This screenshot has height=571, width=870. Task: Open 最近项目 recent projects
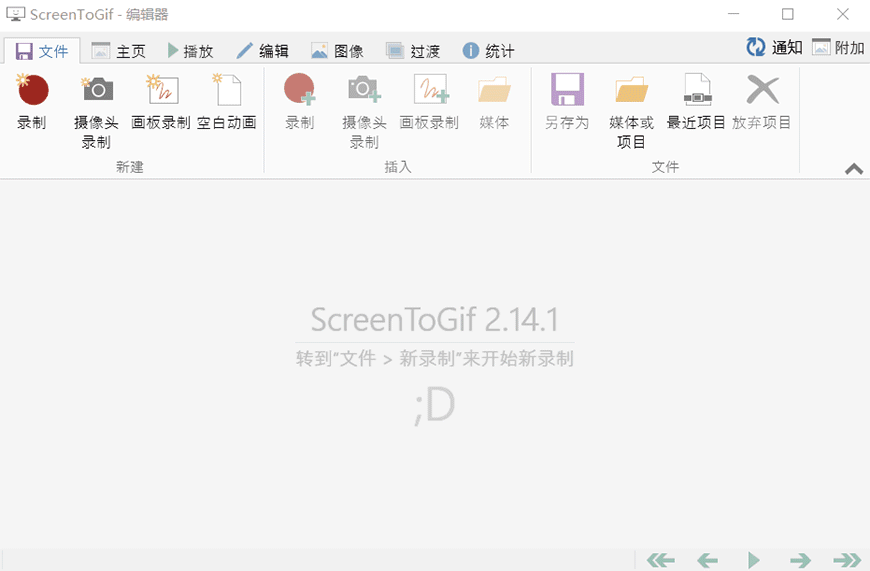pos(696,91)
